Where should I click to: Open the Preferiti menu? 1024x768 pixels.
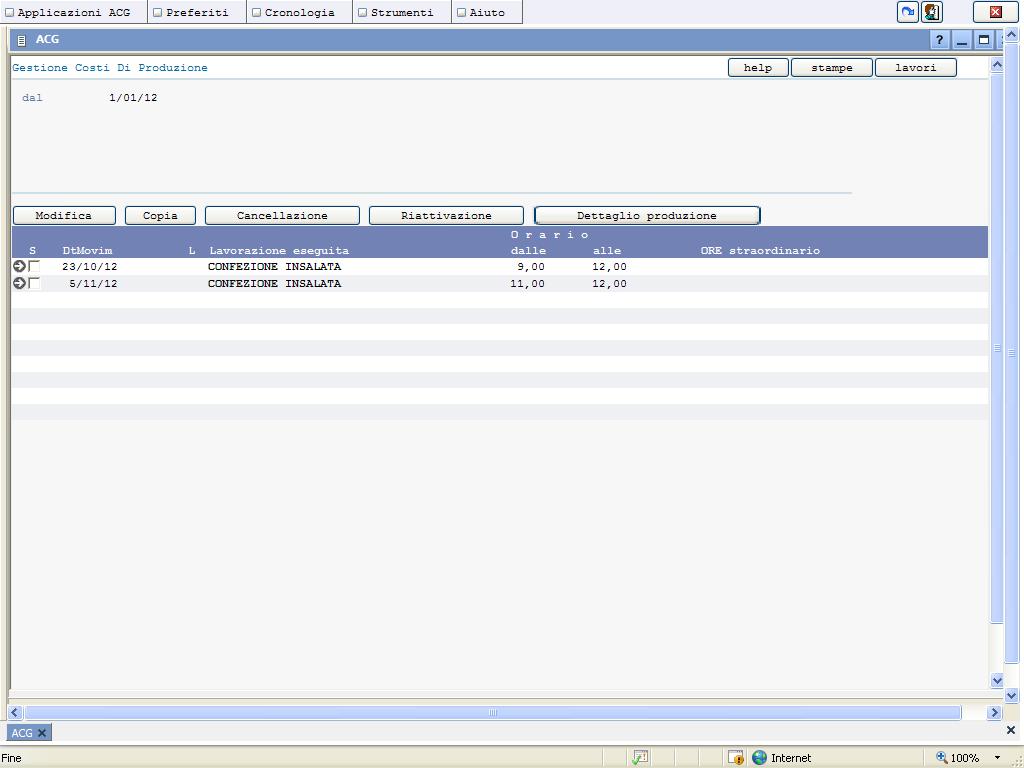click(x=197, y=13)
